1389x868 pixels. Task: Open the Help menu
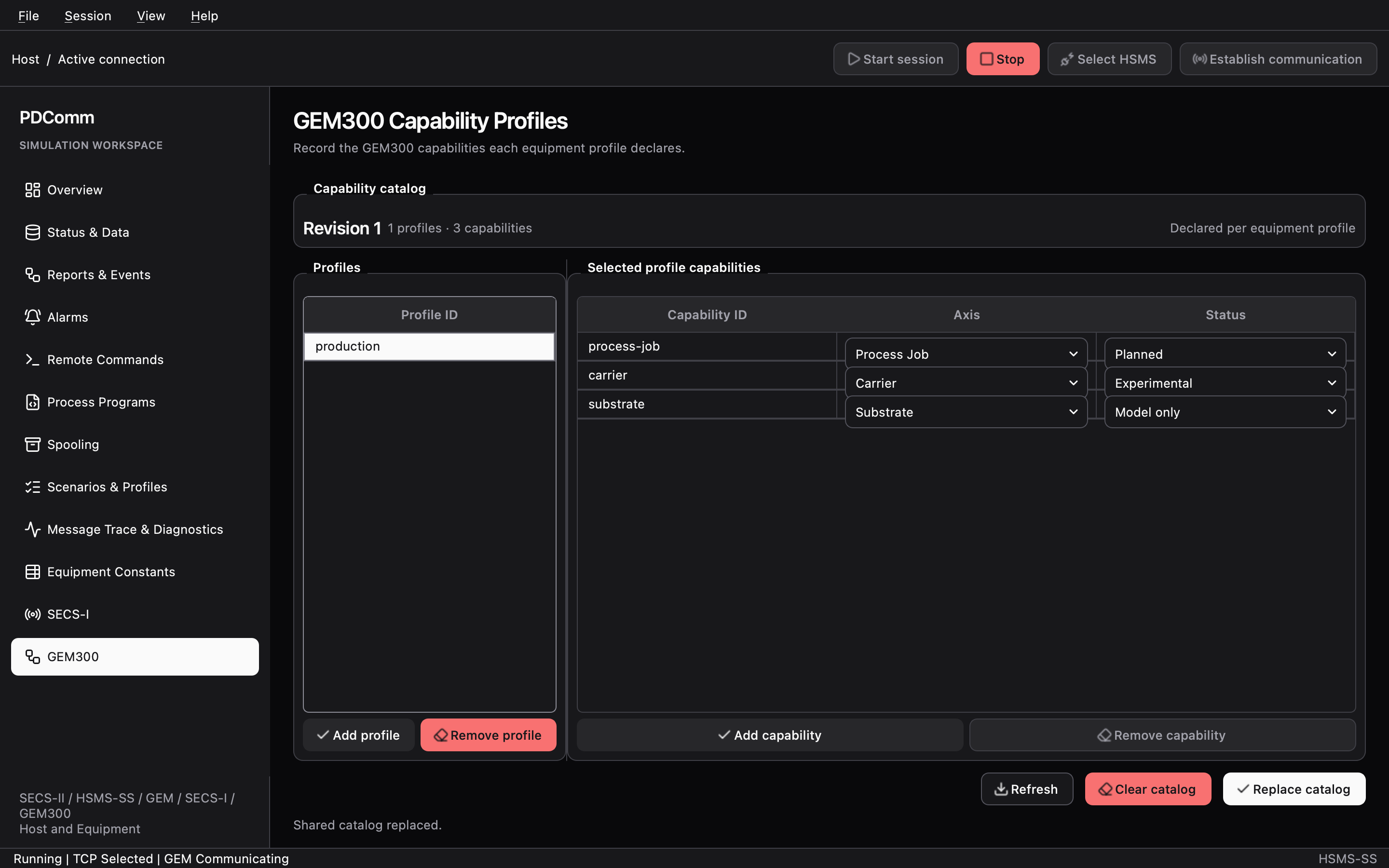pyautogui.click(x=204, y=15)
